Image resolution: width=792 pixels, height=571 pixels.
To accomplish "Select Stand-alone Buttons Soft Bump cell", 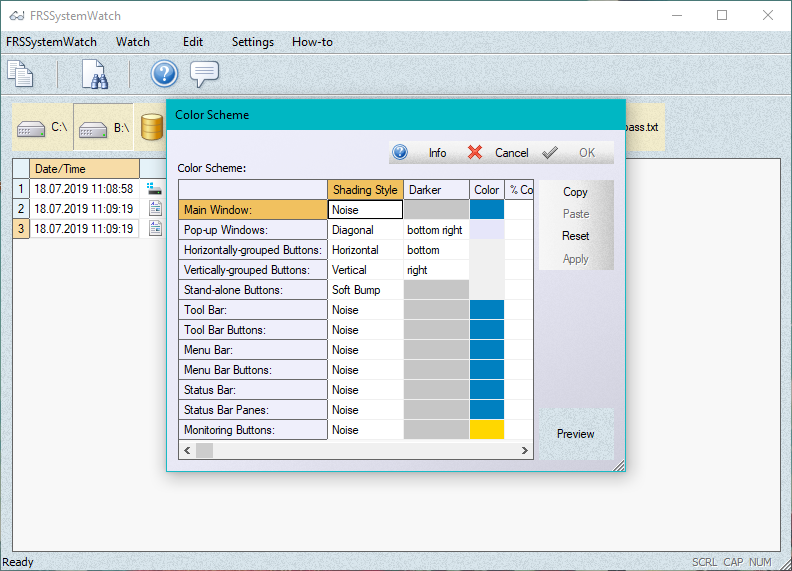I will tap(365, 290).
